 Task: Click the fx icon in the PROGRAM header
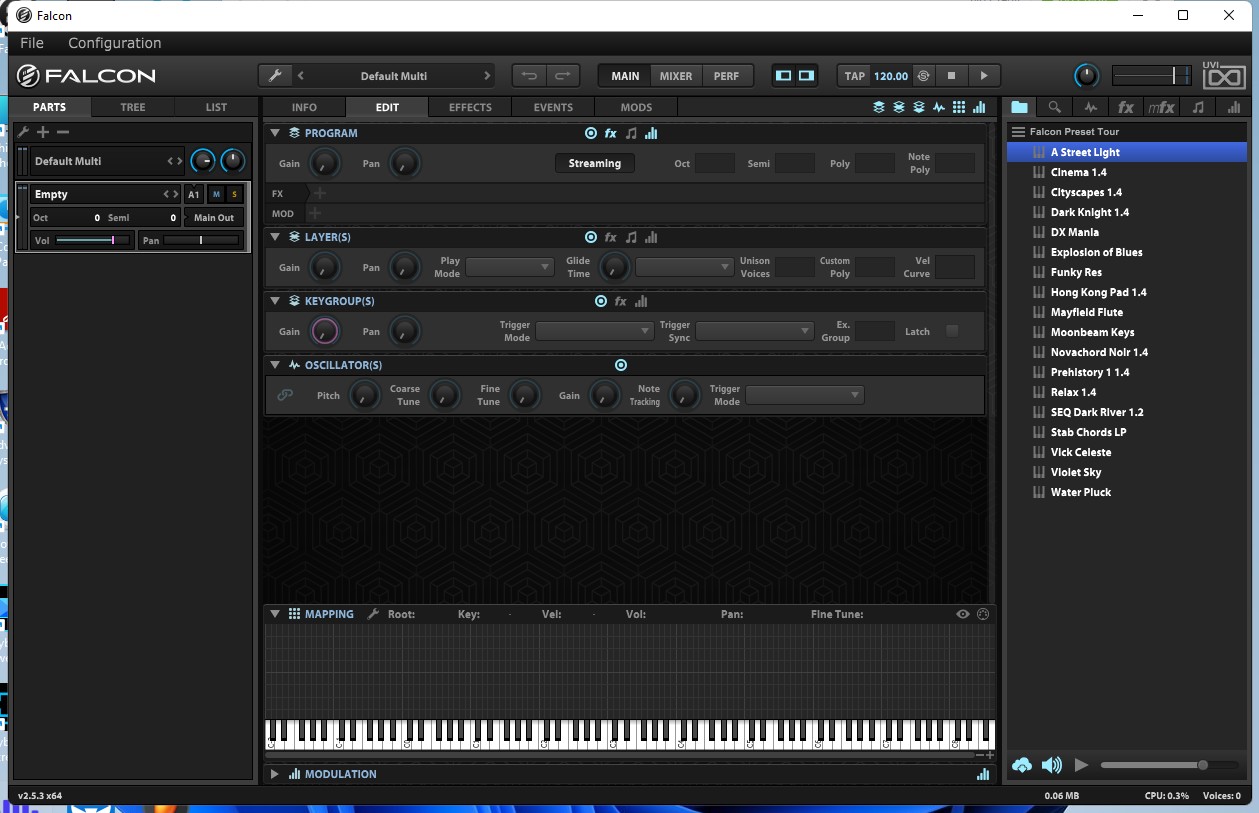[x=611, y=133]
